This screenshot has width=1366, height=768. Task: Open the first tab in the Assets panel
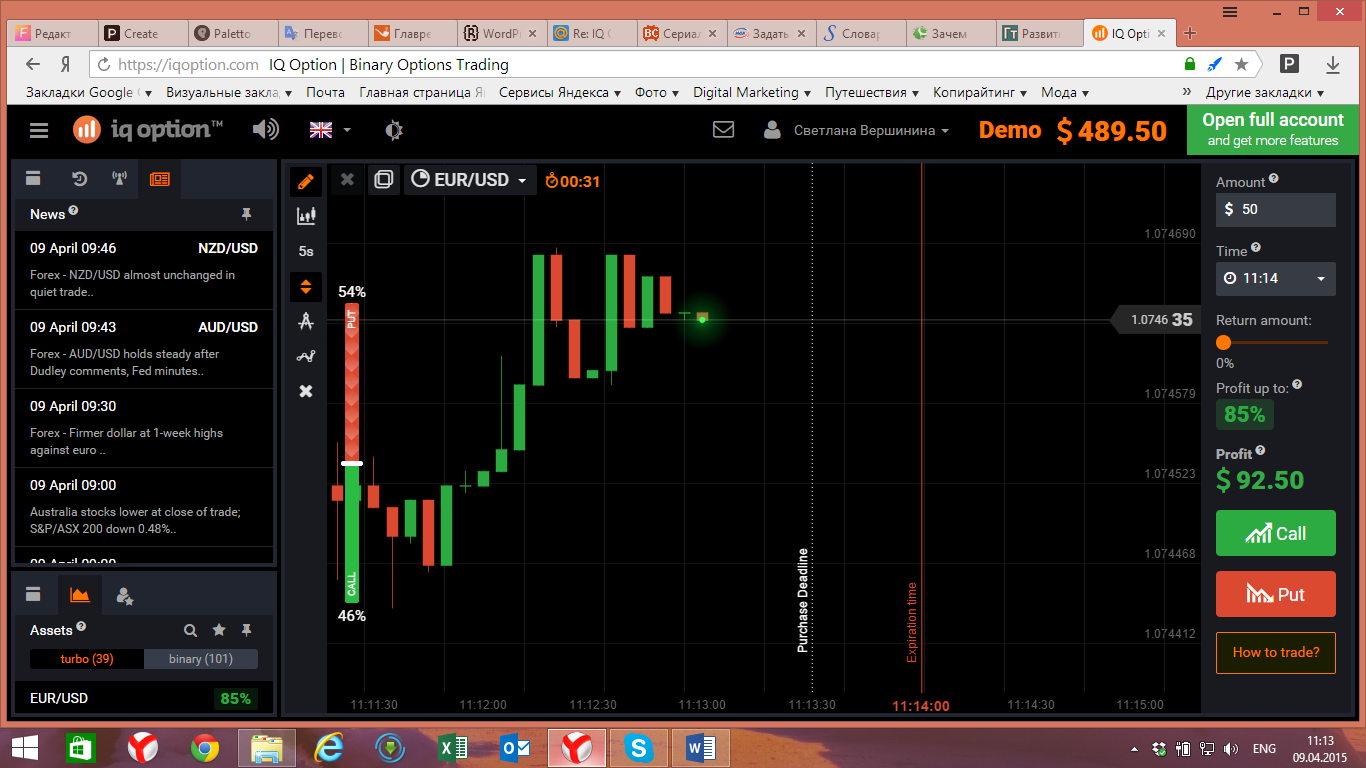(x=33, y=594)
